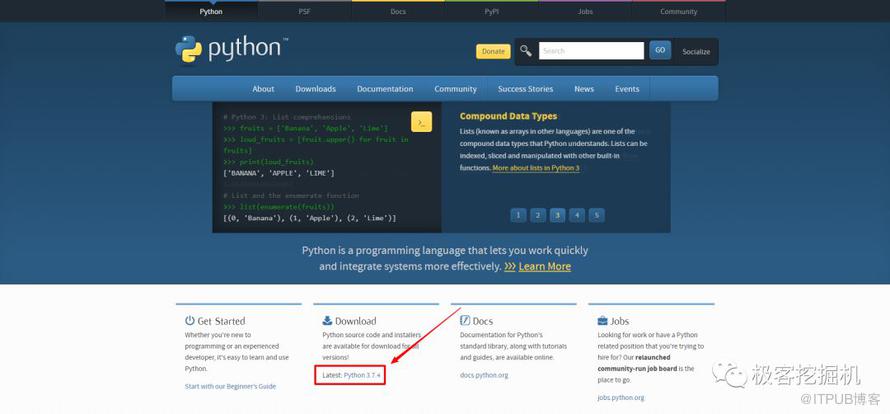Click the Jobs section heading
This screenshot has height=414, width=890.
[x=619, y=321]
